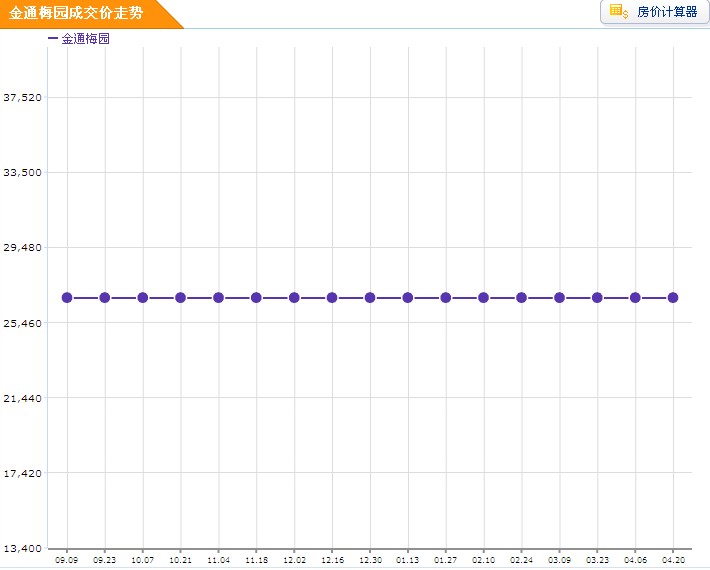Click the 17,420 y-axis label
710x570 pixels.
click(22, 474)
